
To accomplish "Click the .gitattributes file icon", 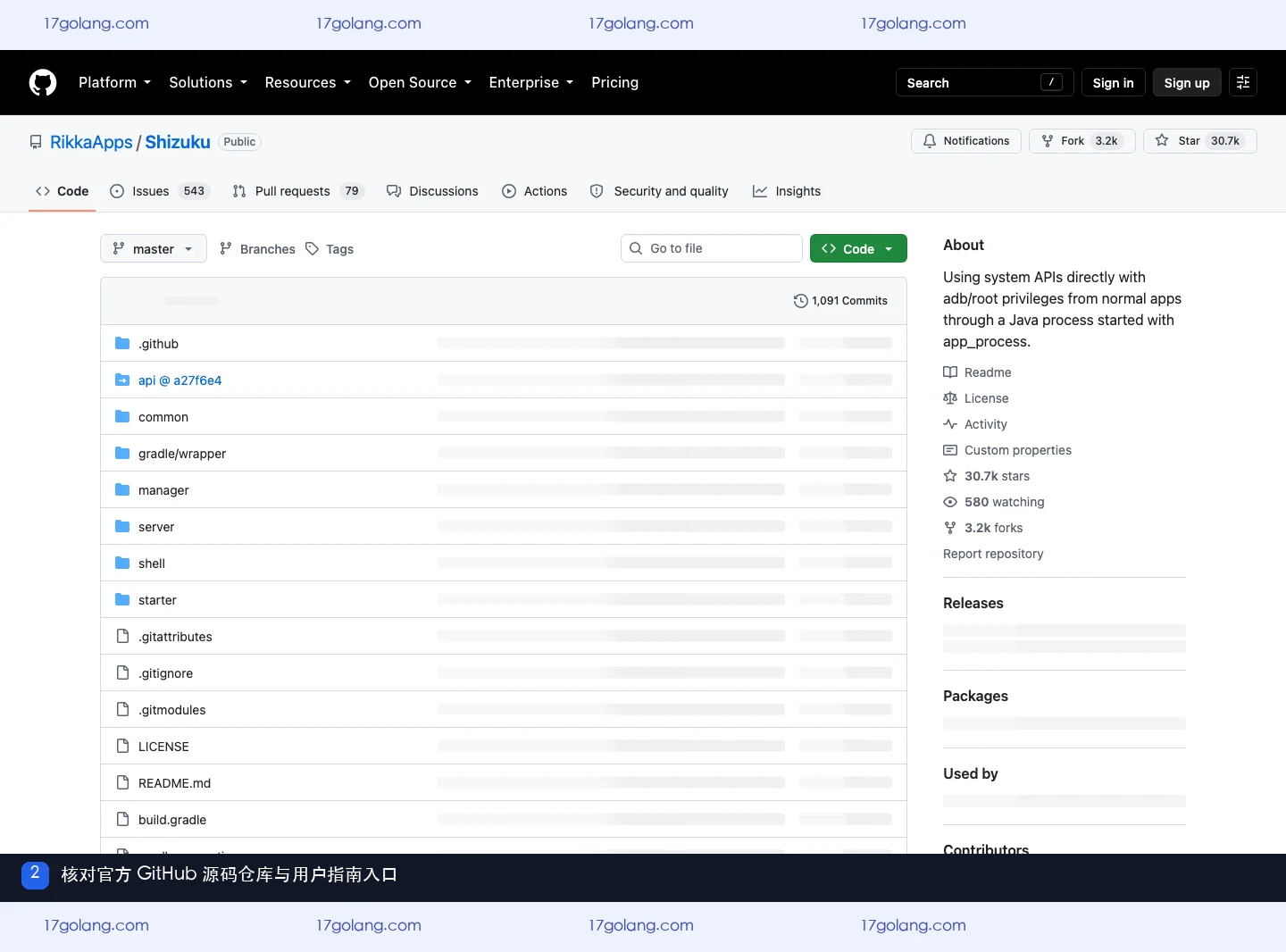I will pos(122,637).
